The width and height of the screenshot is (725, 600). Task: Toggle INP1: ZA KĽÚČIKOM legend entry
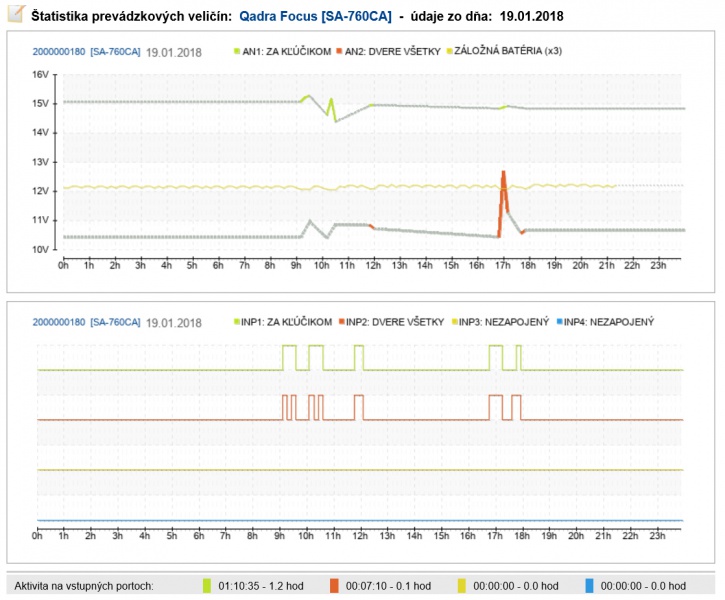[x=283, y=322]
